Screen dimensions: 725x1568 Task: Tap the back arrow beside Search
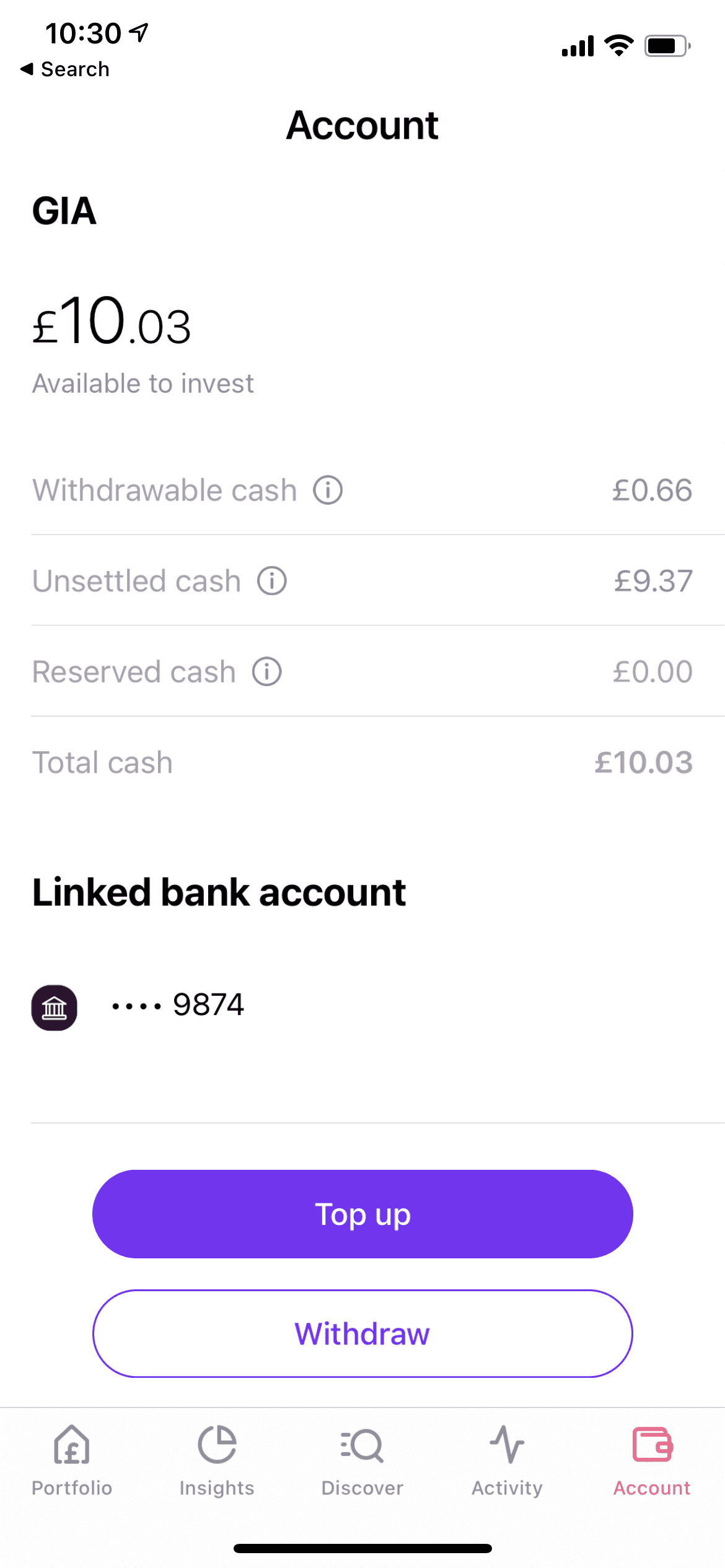tap(27, 69)
